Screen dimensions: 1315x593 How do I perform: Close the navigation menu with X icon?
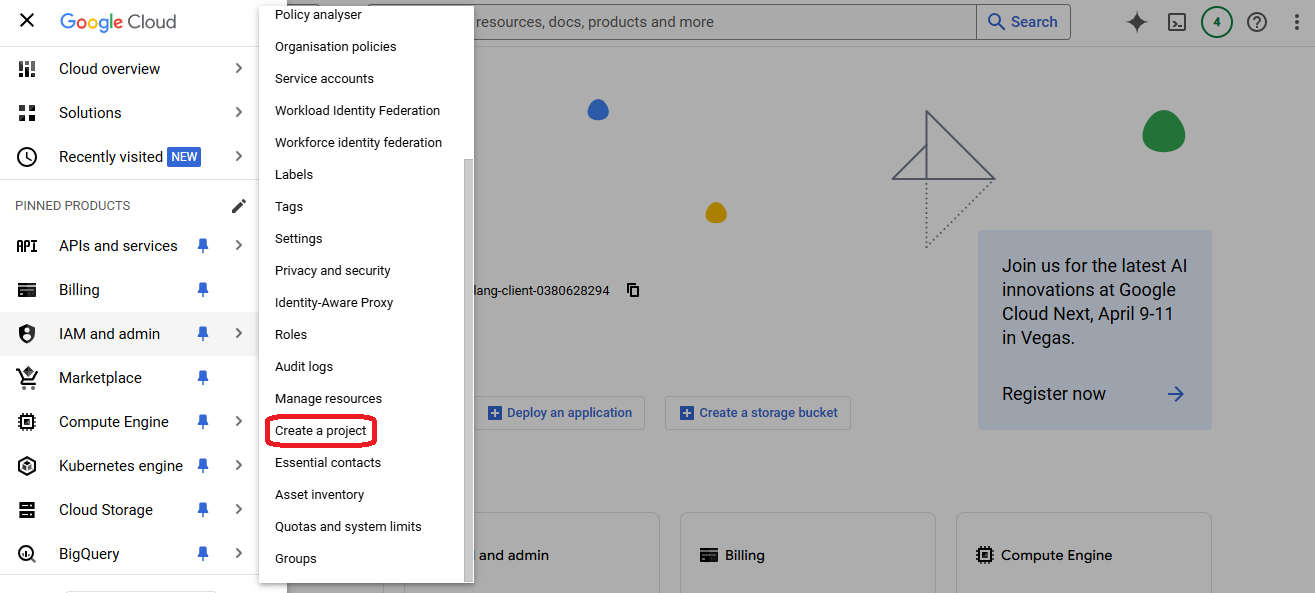pyautogui.click(x=27, y=21)
